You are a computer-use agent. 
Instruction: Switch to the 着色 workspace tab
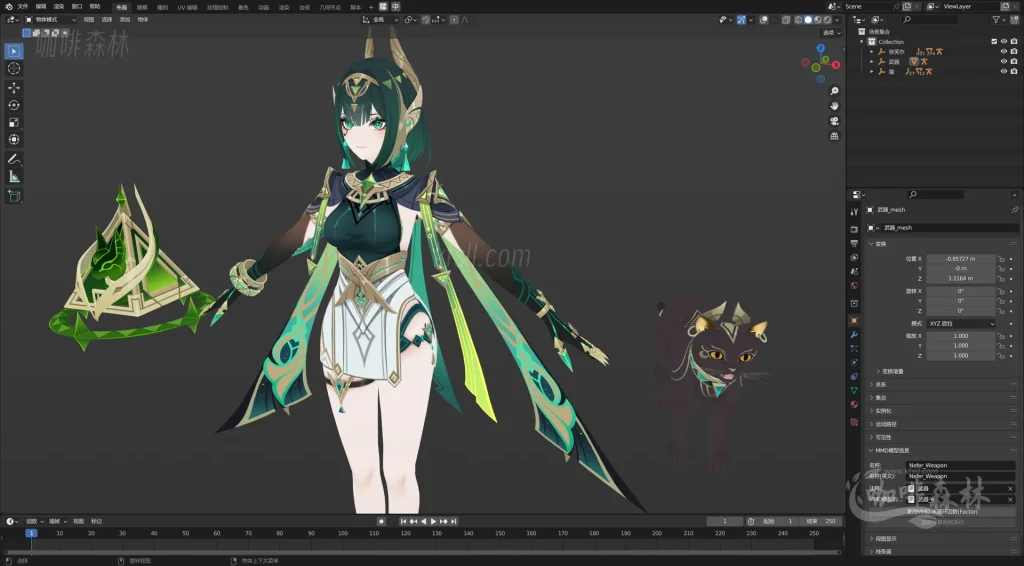point(243,7)
